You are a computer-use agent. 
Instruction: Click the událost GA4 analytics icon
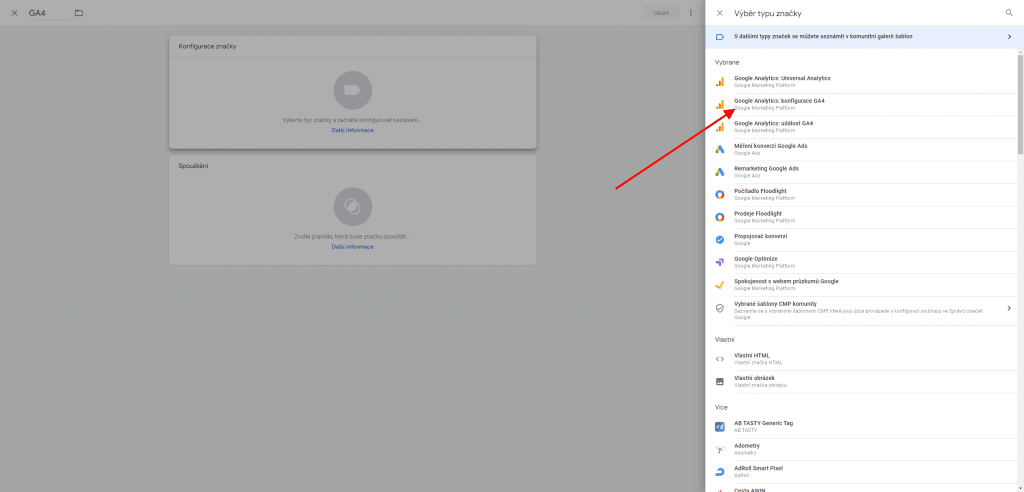[720, 127]
